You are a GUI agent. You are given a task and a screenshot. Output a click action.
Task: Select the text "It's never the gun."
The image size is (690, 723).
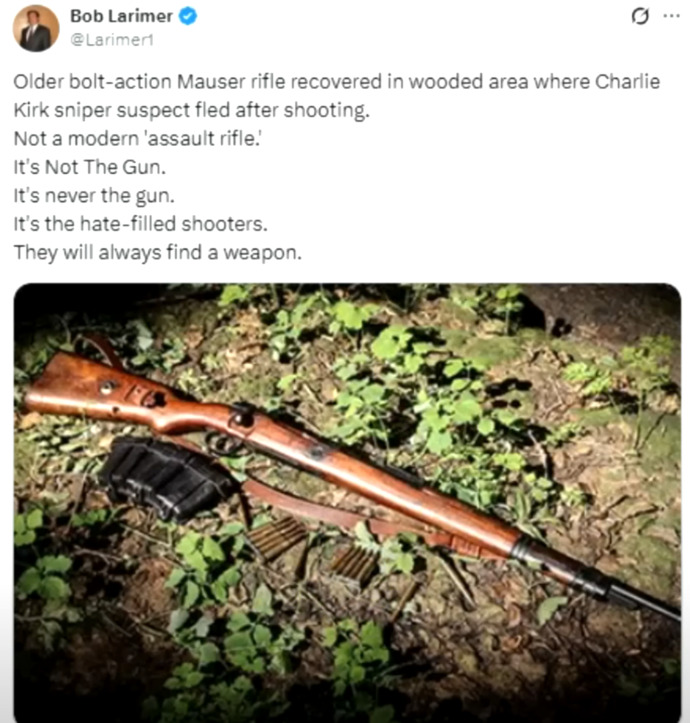[x=94, y=196]
